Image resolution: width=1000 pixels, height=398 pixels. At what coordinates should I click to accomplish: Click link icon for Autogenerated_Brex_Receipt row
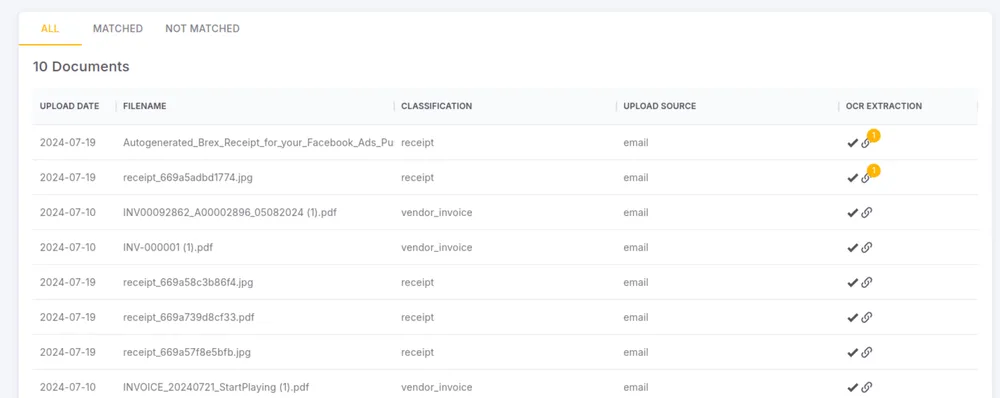(x=866, y=143)
